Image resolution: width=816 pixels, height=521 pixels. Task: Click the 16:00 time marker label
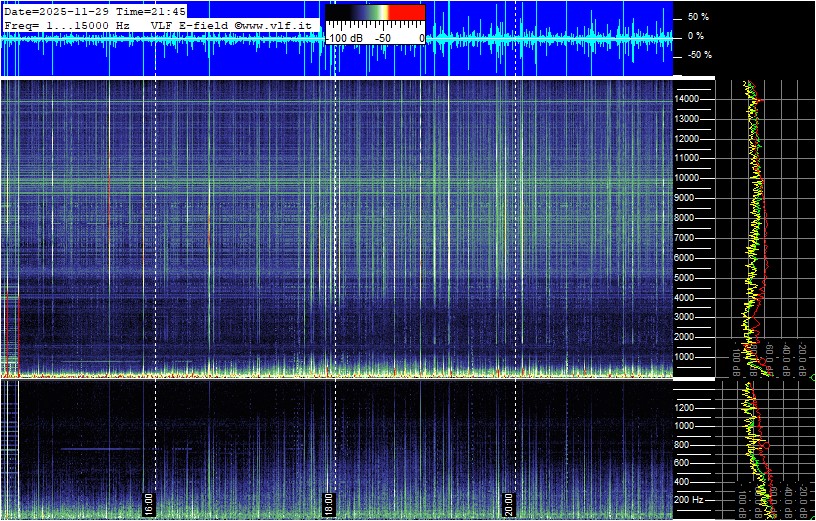[x=149, y=502]
